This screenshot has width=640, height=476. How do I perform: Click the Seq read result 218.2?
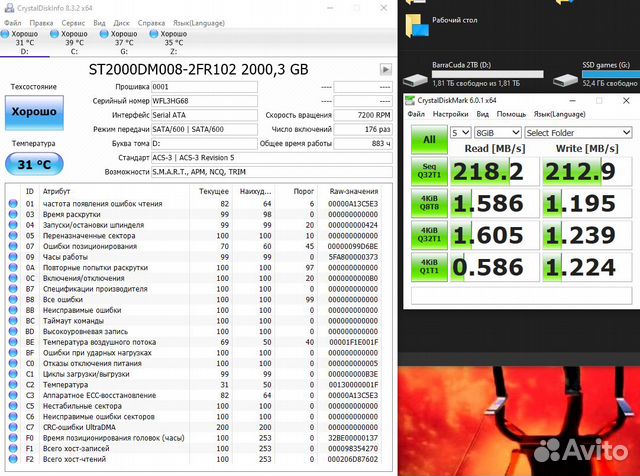494,171
